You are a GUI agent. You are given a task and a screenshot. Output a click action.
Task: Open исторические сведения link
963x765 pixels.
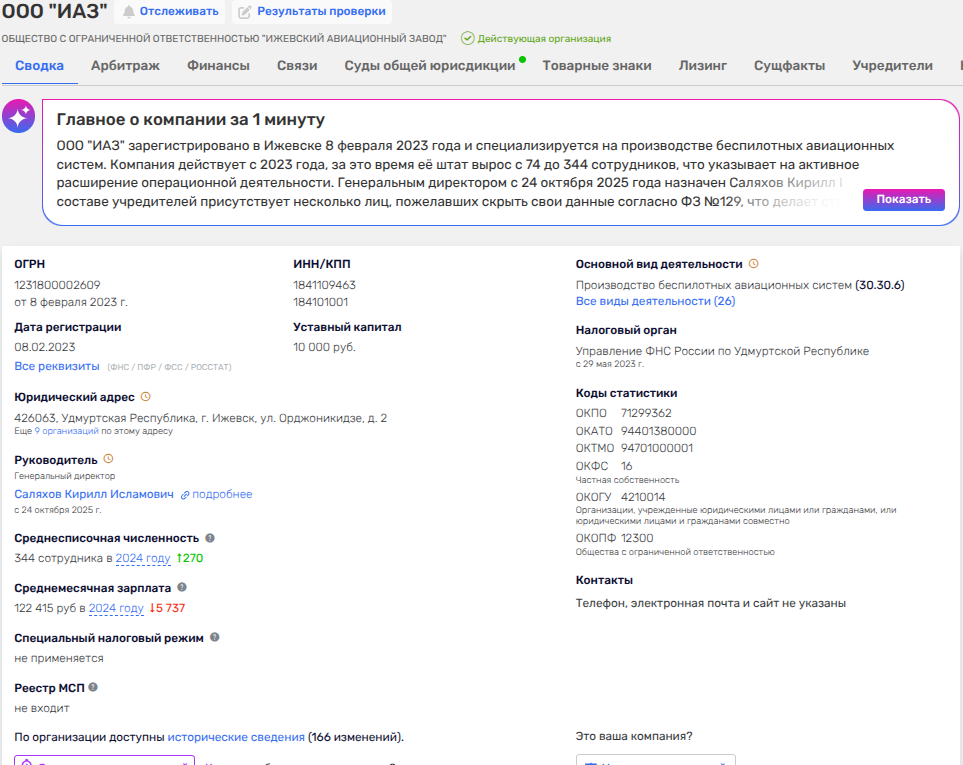[x=236, y=737]
